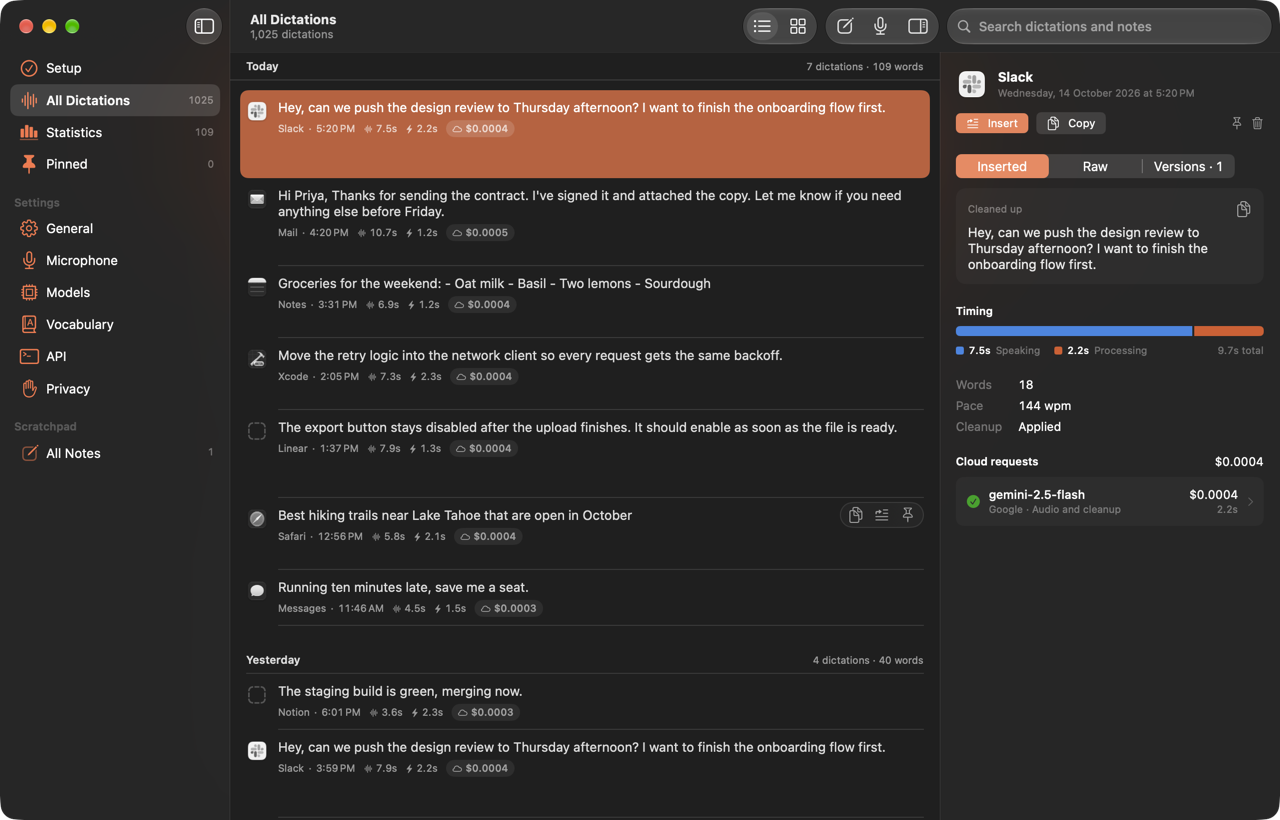Click the $0.0005 cost badge on Mail row
Viewport: 1280px width, 820px height.
pyautogui.click(x=480, y=232)
